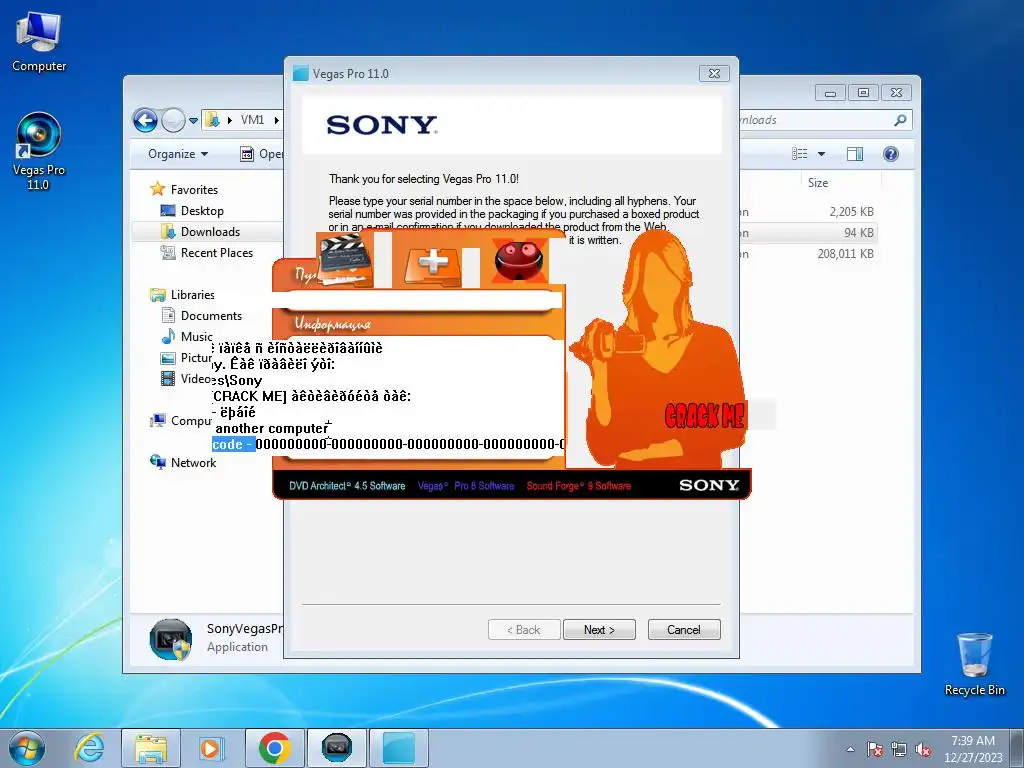Click Vegas Pro 8 Software label
1024x768 pixels.
click(x=466, y=486)
